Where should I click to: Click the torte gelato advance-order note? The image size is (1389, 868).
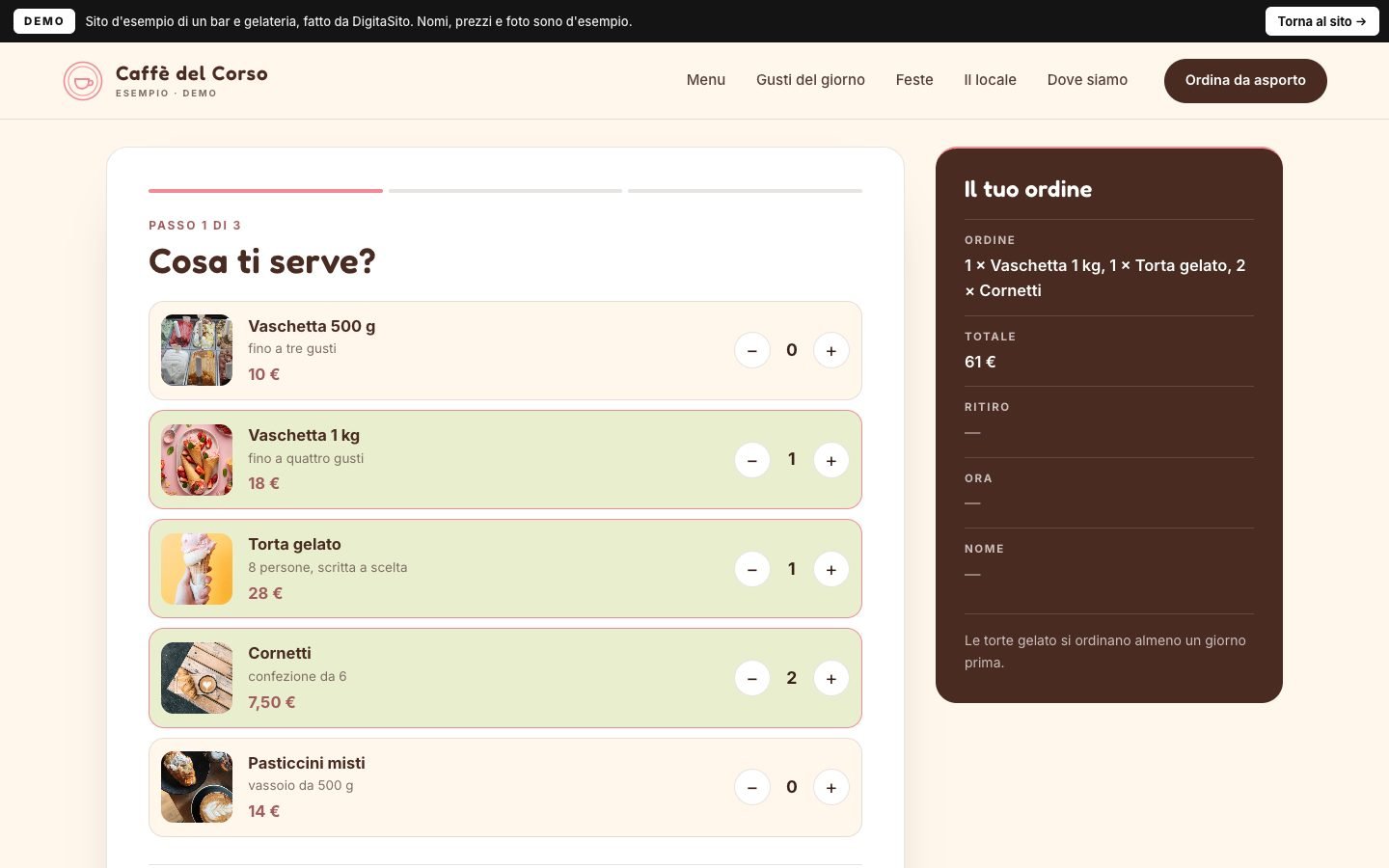pos(1105,651)
